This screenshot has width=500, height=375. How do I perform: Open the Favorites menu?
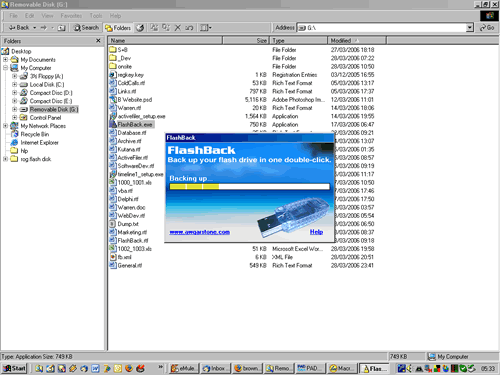(71, 16)
